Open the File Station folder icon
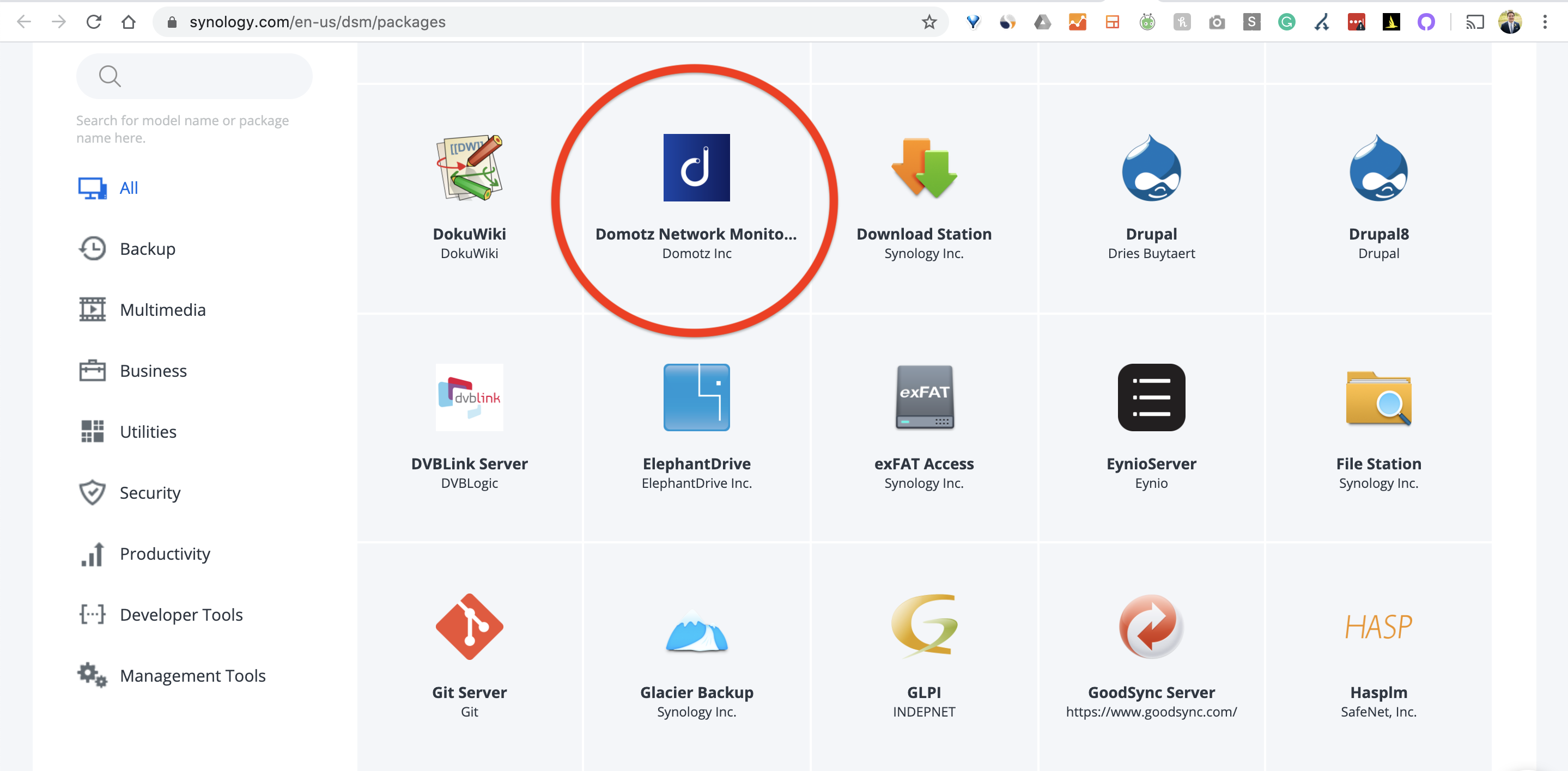The image size is (1568, 771). [1379, 399]
